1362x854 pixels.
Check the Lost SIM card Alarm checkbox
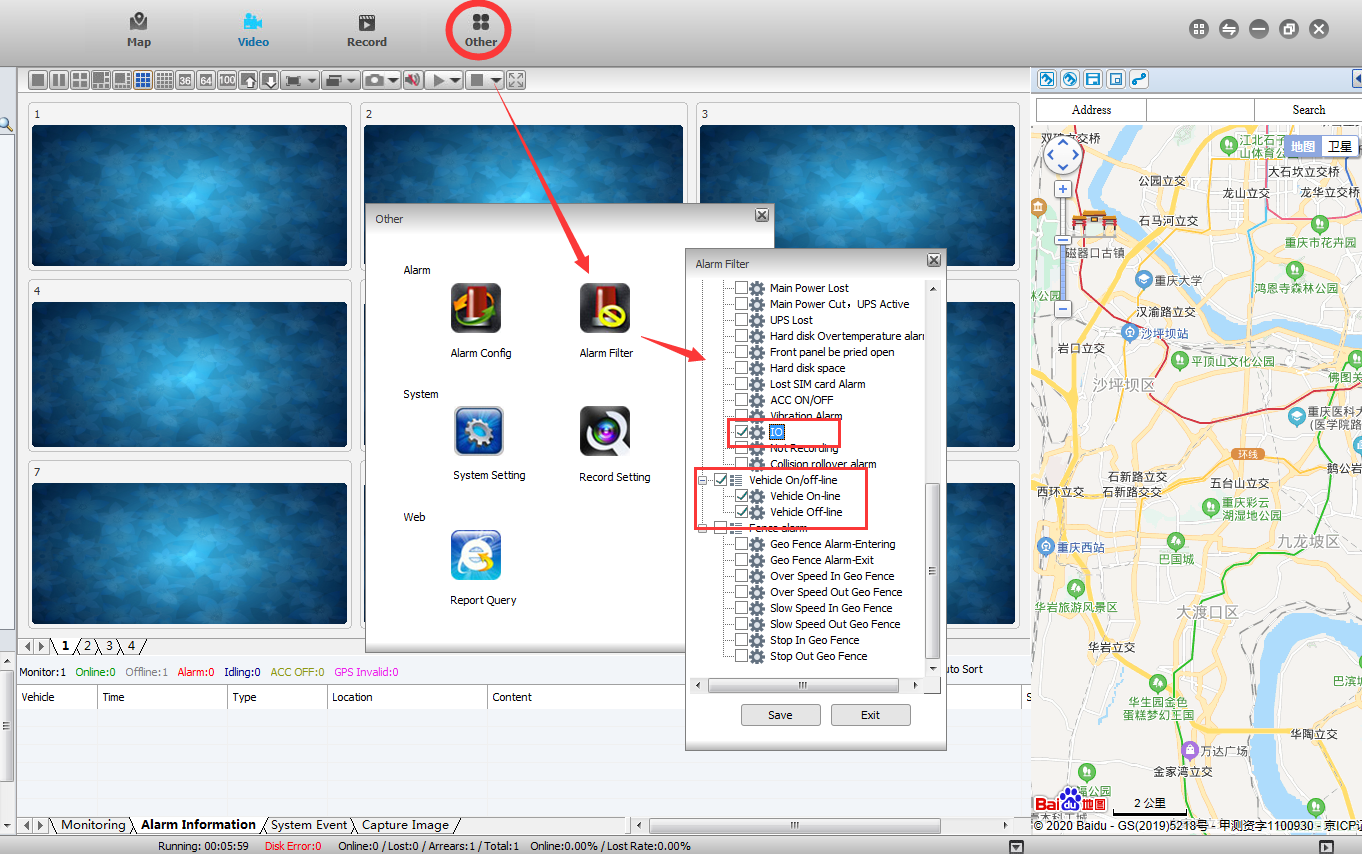tap(741, 384)
